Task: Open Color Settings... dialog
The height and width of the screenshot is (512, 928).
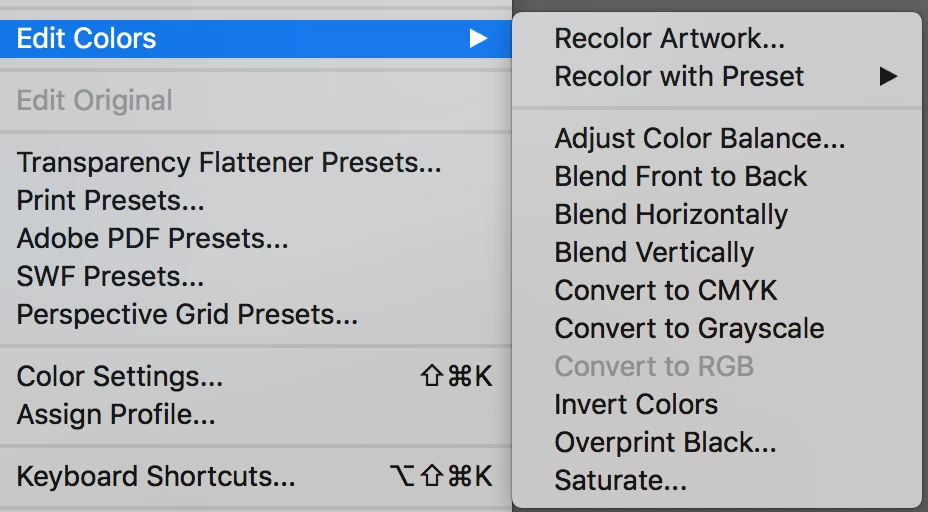Action: coord(256,376)
